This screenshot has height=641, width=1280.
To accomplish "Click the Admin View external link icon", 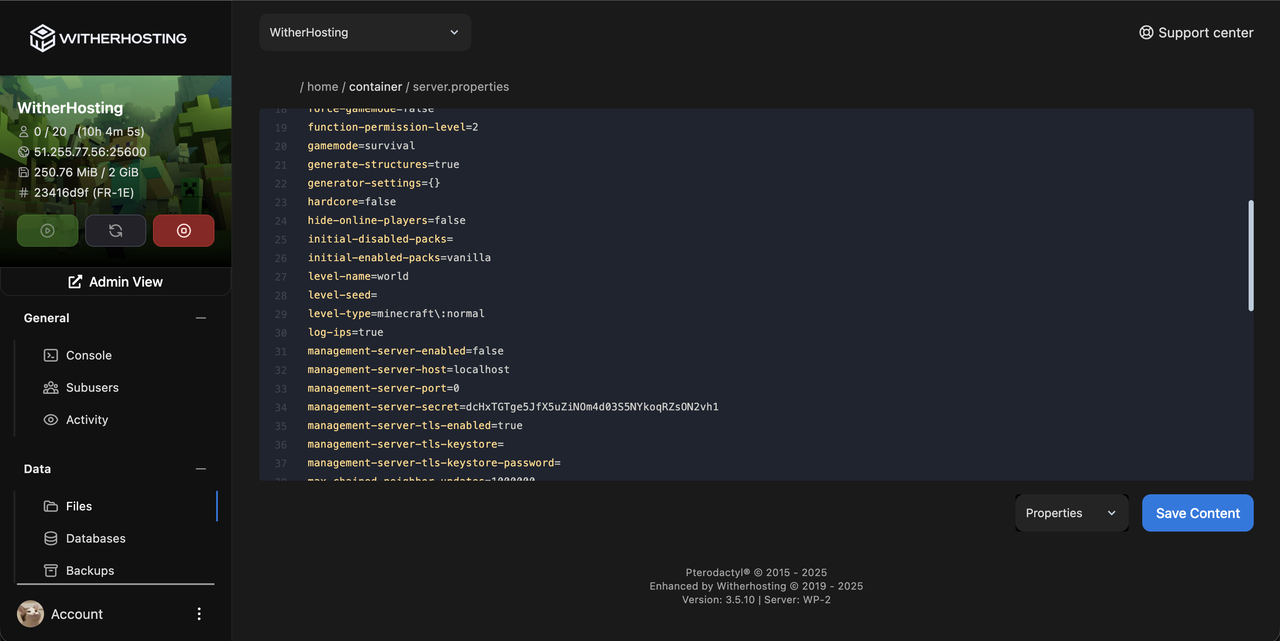I will [x=75, y=282].
